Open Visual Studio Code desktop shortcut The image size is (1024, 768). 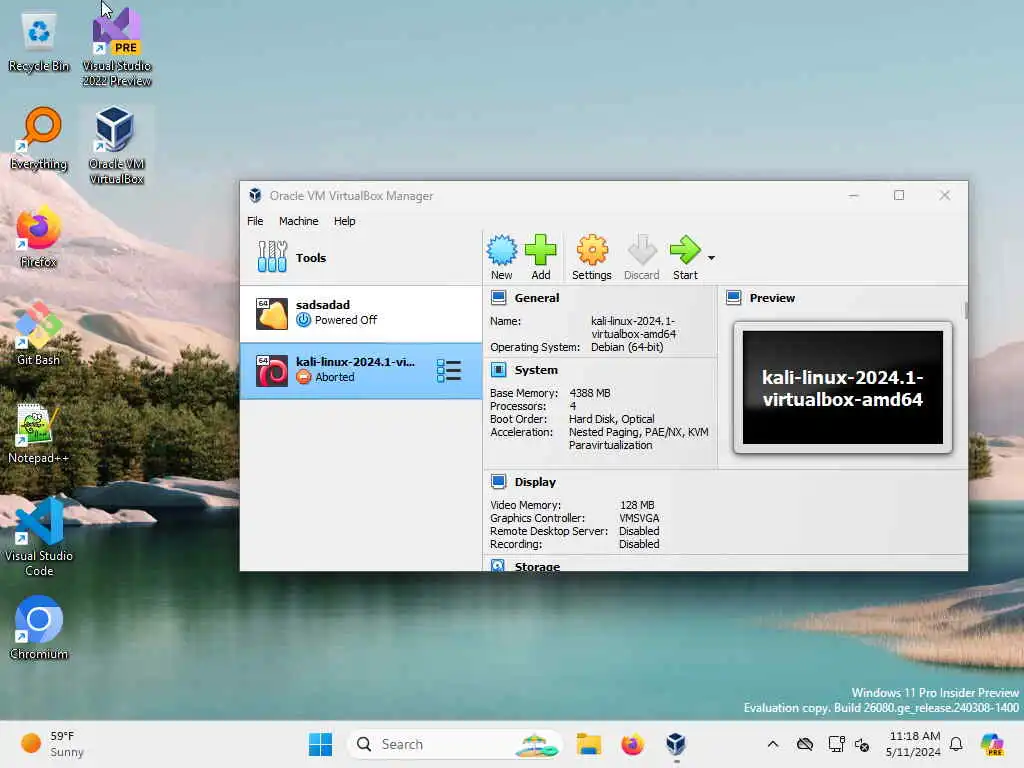(39, 537)
